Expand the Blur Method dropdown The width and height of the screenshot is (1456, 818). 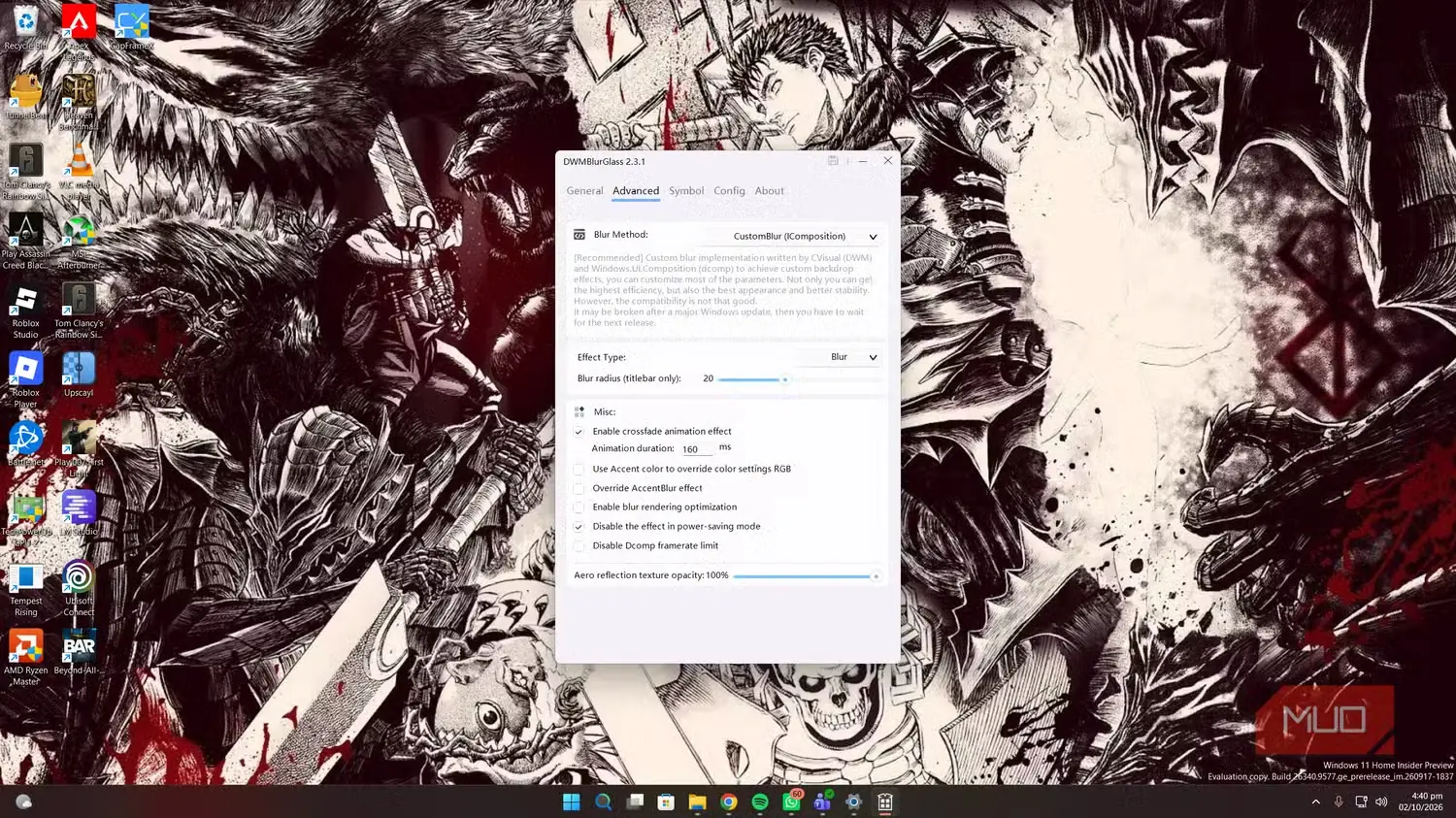point(805,236)
